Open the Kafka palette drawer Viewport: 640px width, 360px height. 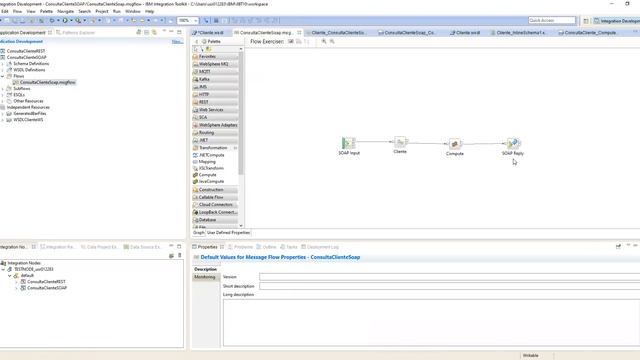pyautogui.click(x=215, y=79)
